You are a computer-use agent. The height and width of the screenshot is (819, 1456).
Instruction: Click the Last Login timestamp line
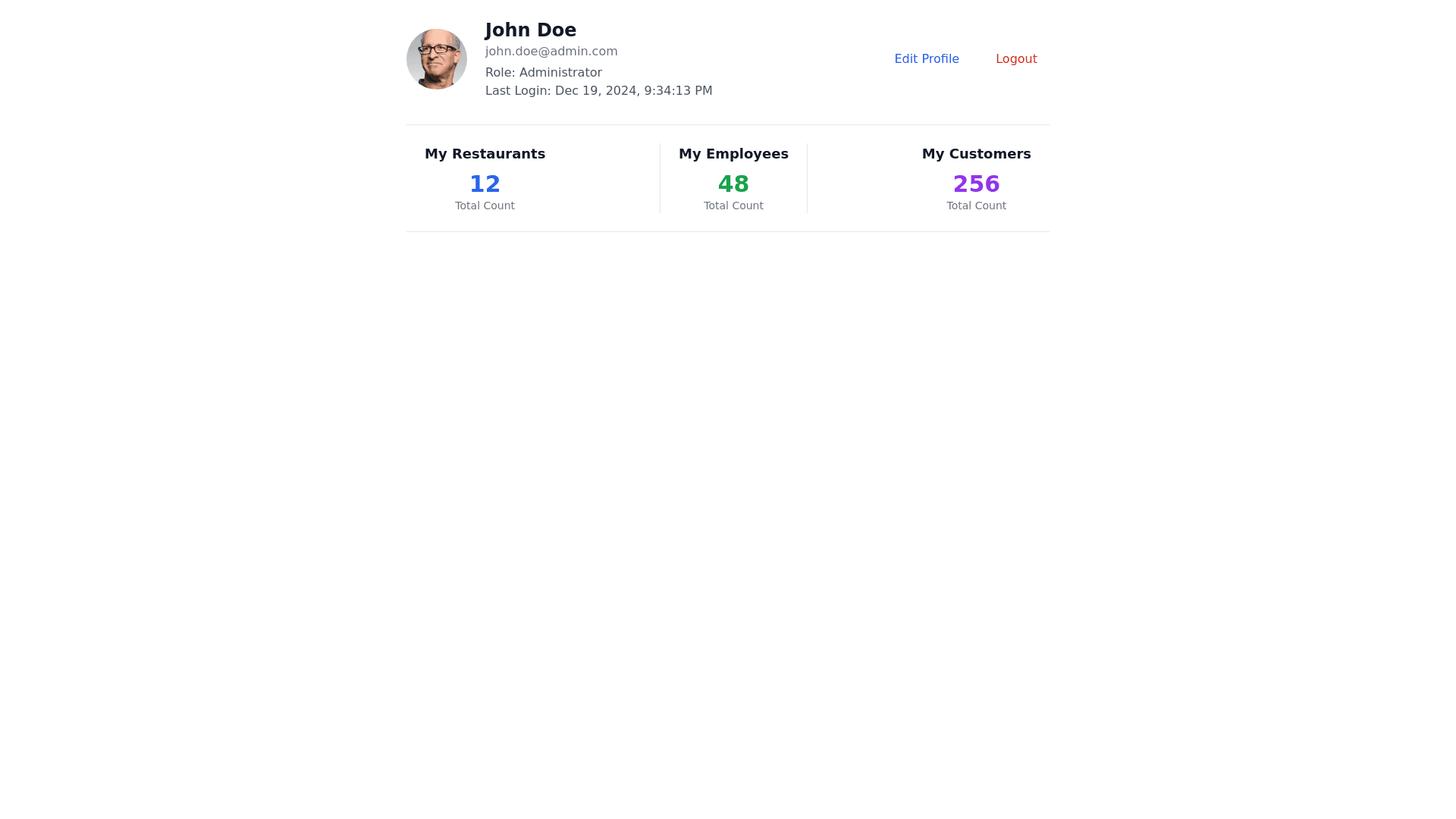click(x=598, y=91)
